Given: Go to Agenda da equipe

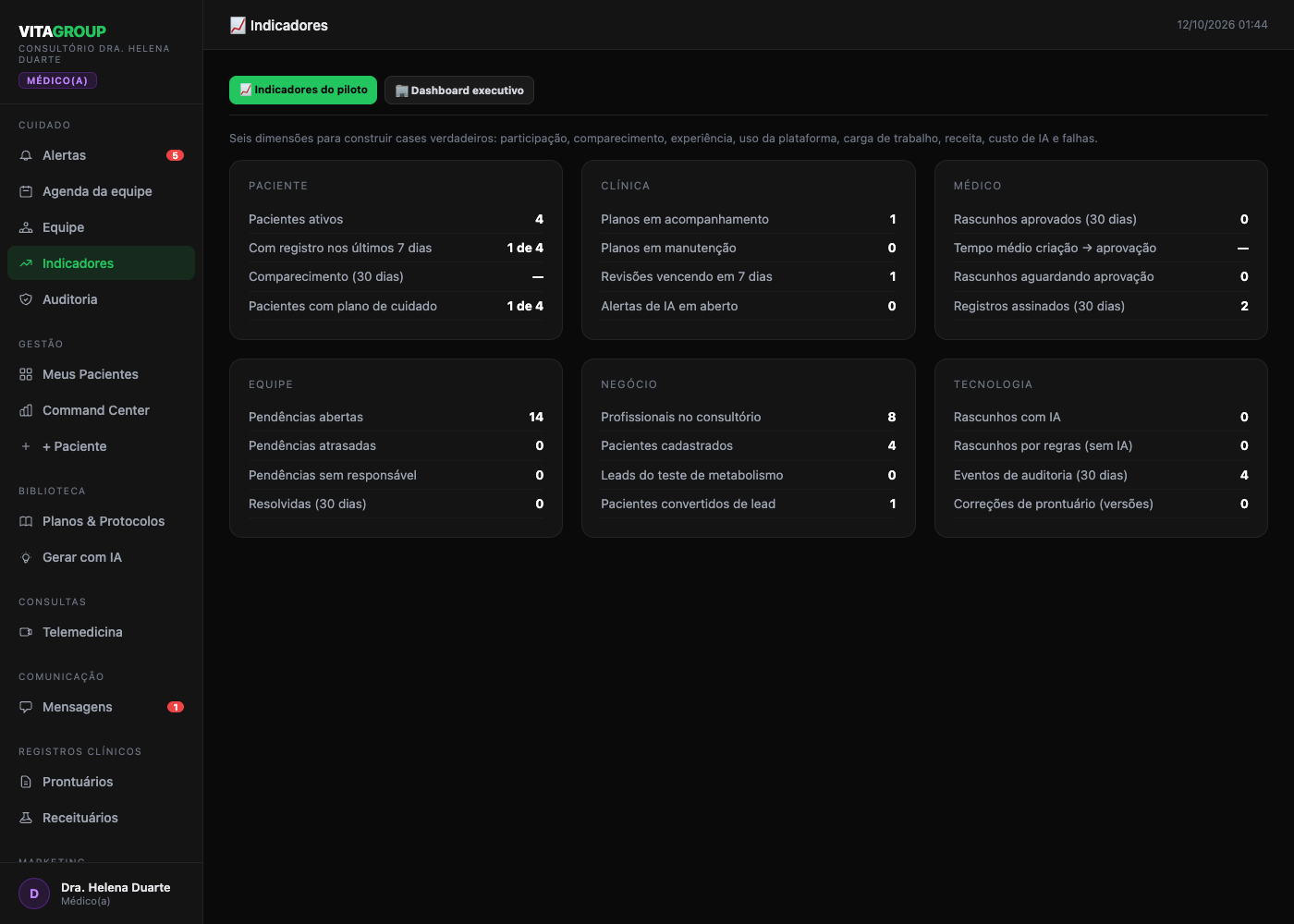Looking at the screenshot, I should pyautogui.click(x=102, y=191).
